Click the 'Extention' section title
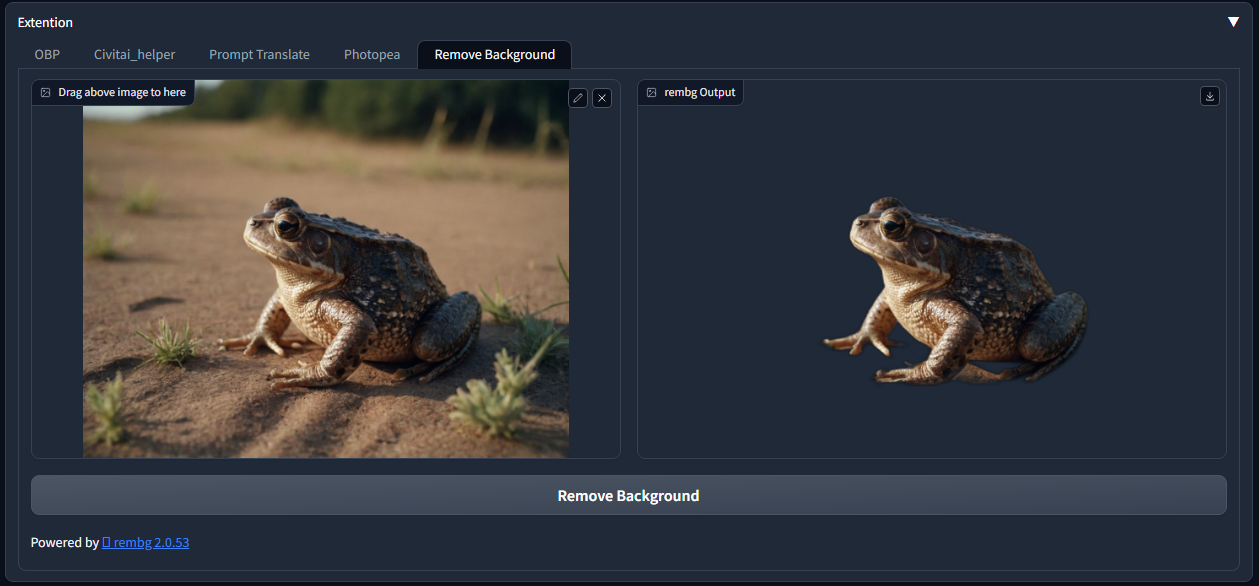 click(45, 22)
